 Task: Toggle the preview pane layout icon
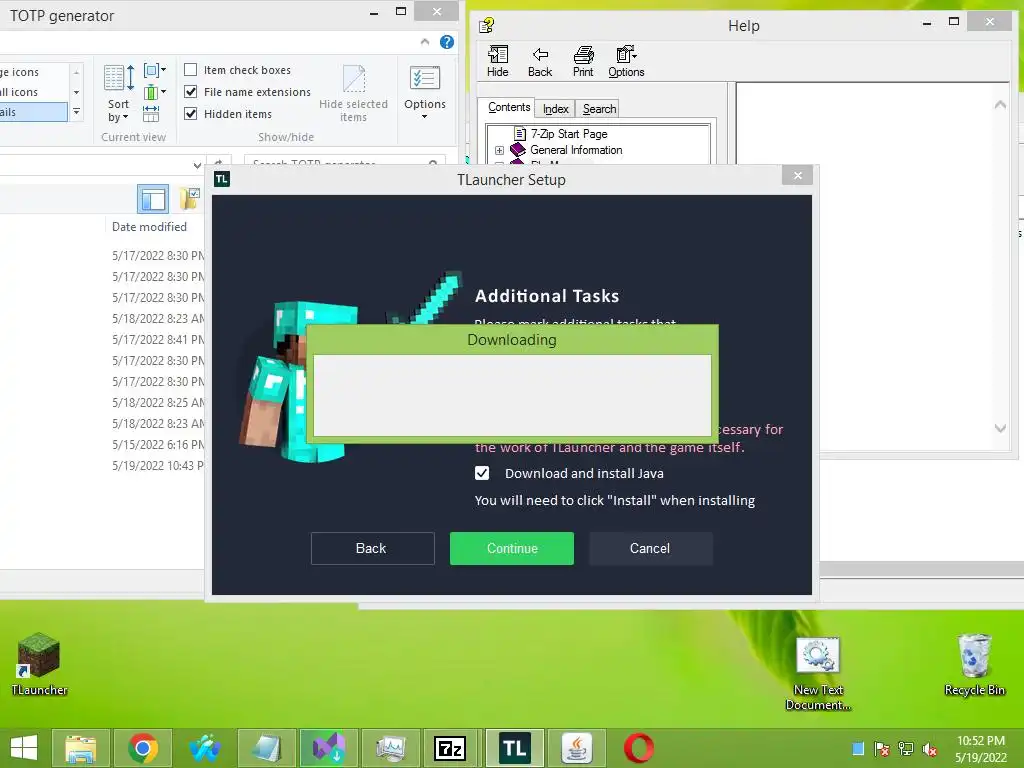pos(153,199)
